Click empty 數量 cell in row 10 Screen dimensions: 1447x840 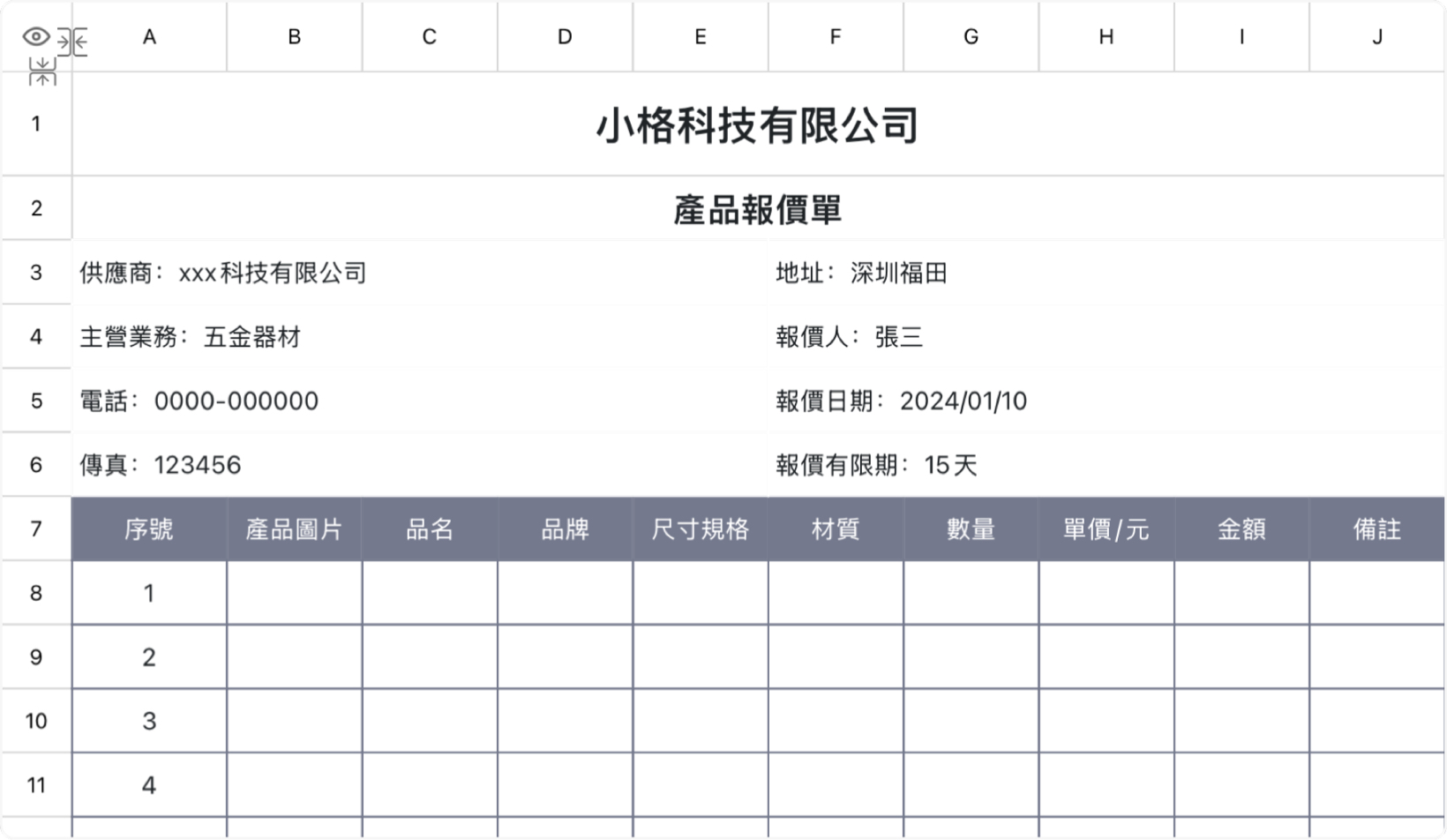click(971, 721)
